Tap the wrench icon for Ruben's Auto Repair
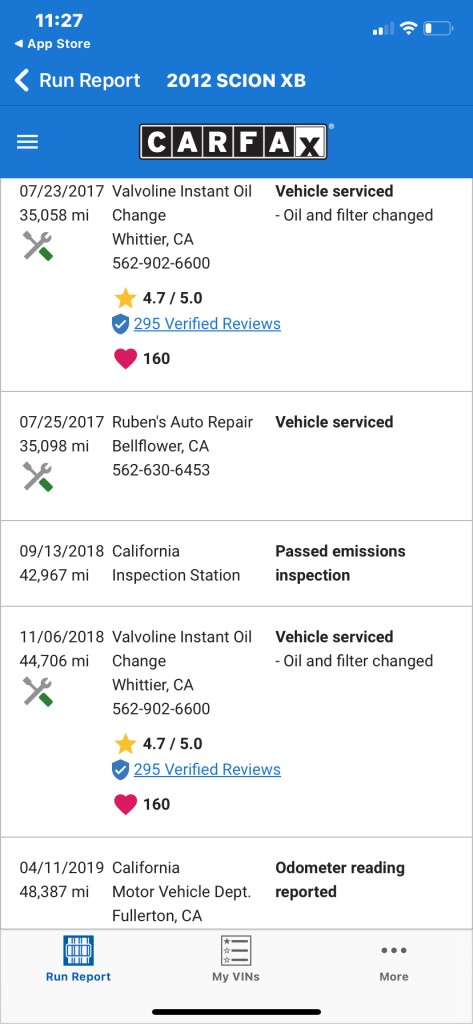The image size is (473, 1024). 38,477
